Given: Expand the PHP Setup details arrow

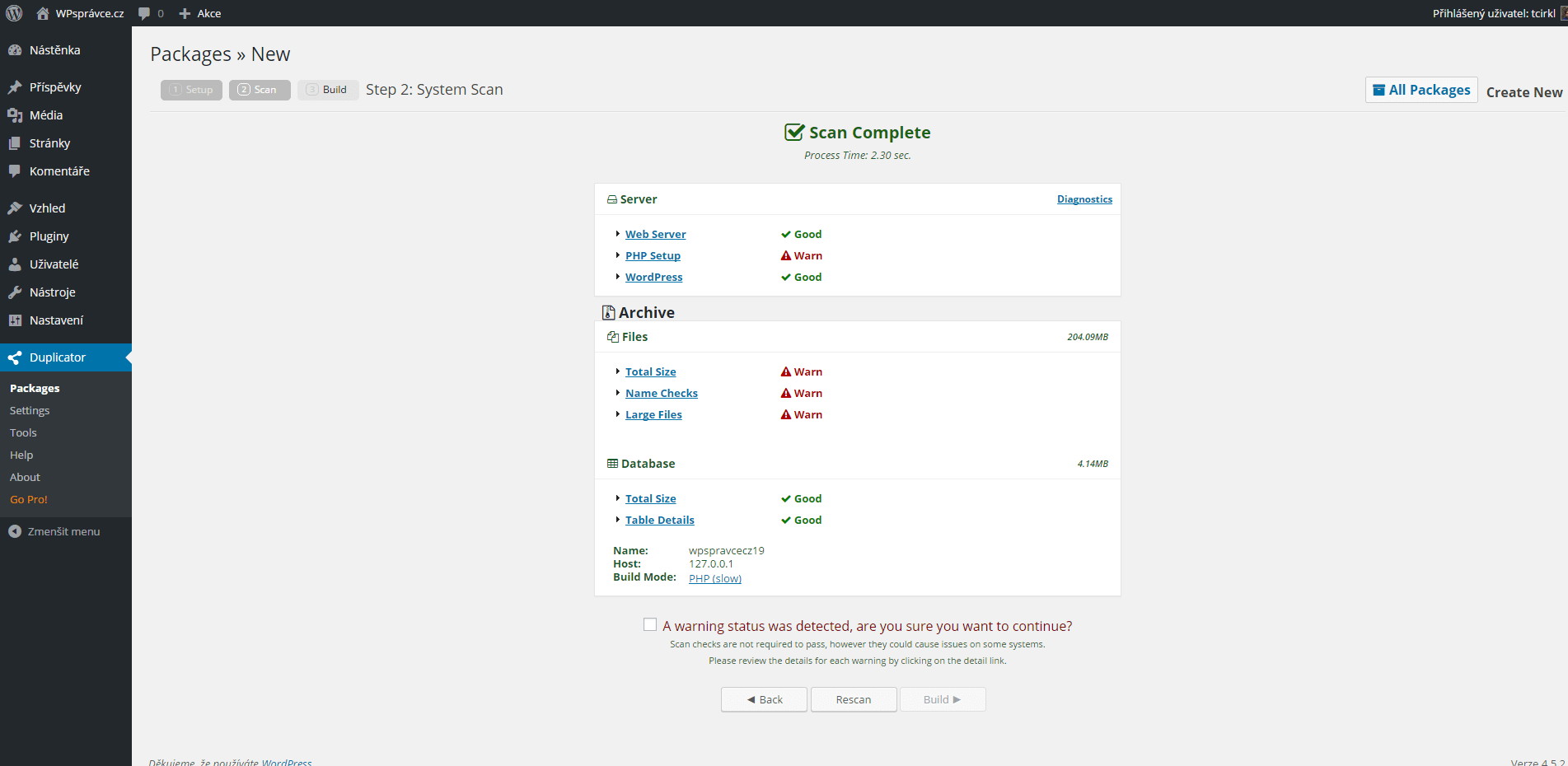Looking at the screenshot, I should pyautogui.click(x=618, y=255).
